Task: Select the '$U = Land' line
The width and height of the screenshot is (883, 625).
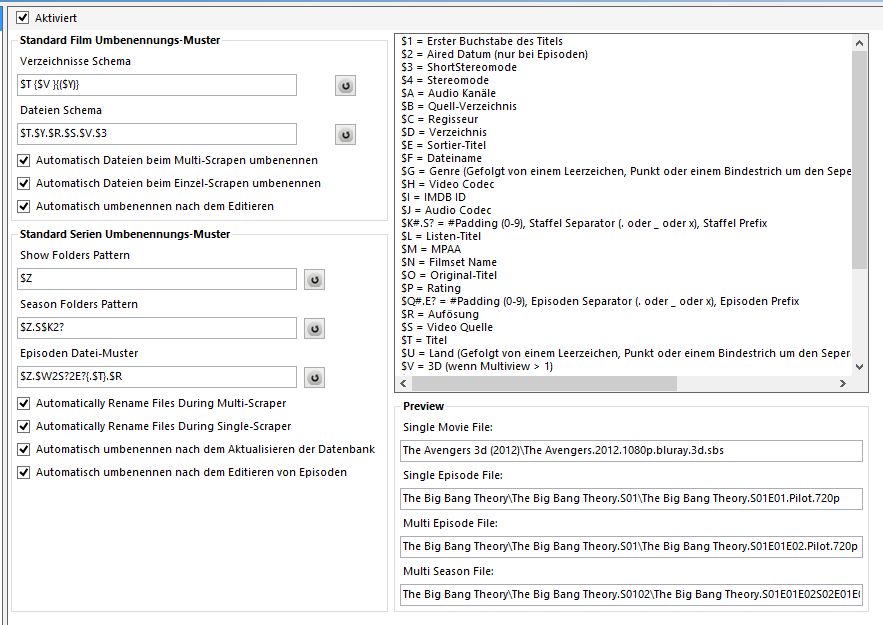Action: (x=626, y=353)
